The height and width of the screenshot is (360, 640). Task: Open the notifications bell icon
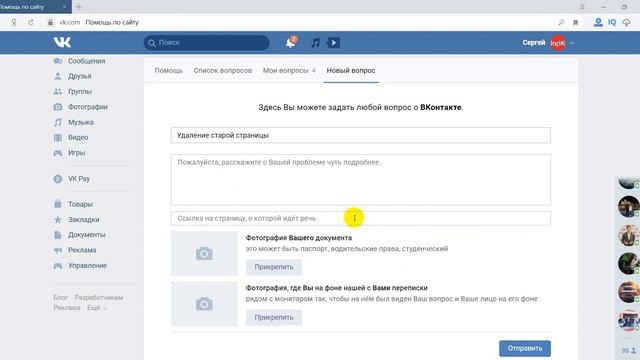coord(291,42)
